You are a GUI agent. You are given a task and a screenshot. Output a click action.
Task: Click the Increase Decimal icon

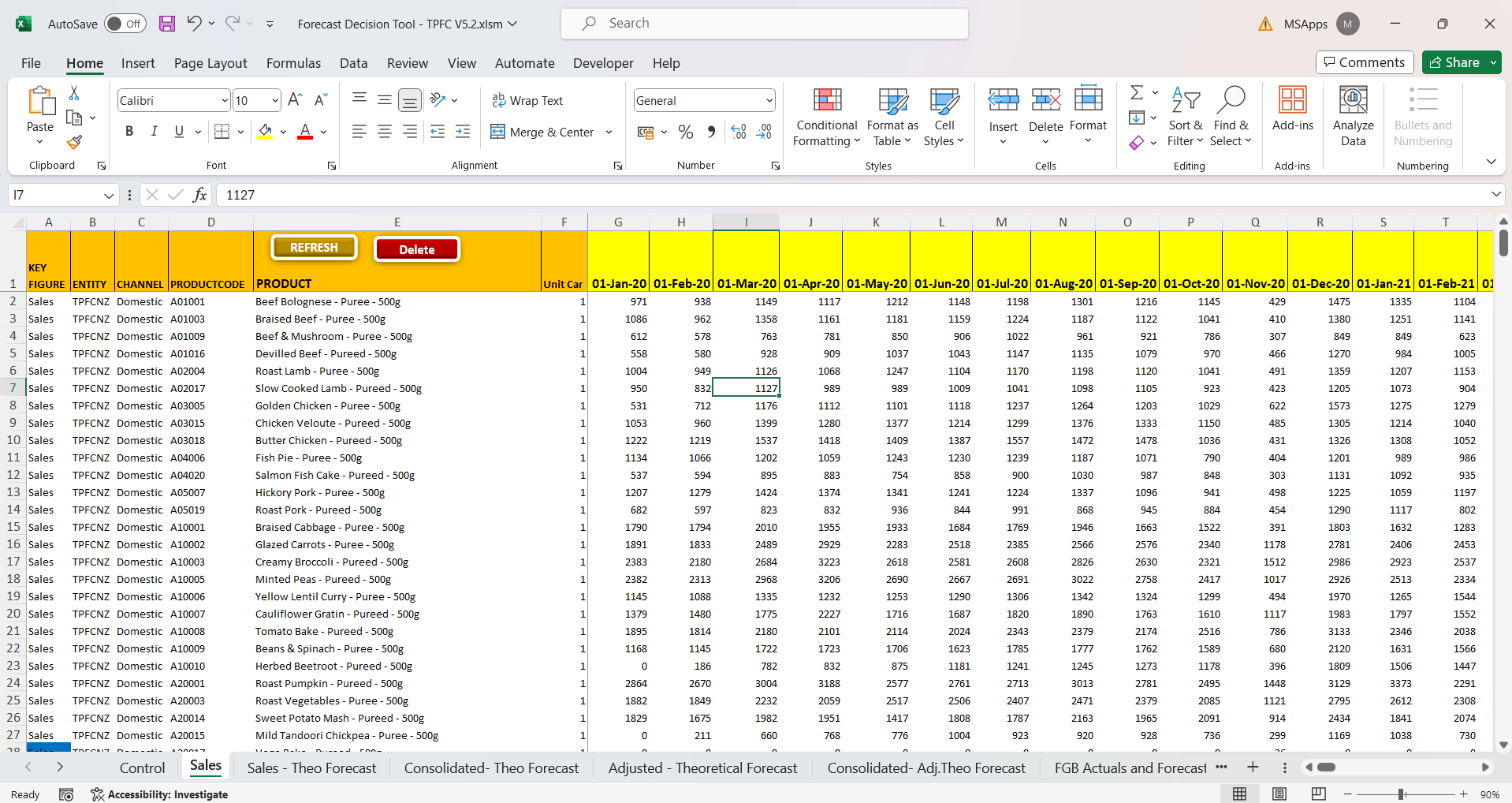point(739,132)
